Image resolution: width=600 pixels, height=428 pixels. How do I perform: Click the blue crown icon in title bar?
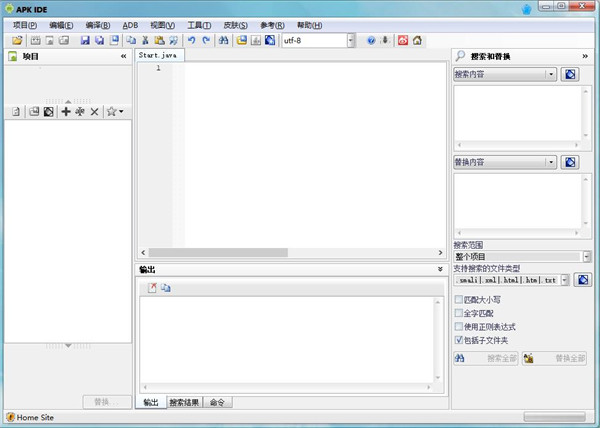527,9
